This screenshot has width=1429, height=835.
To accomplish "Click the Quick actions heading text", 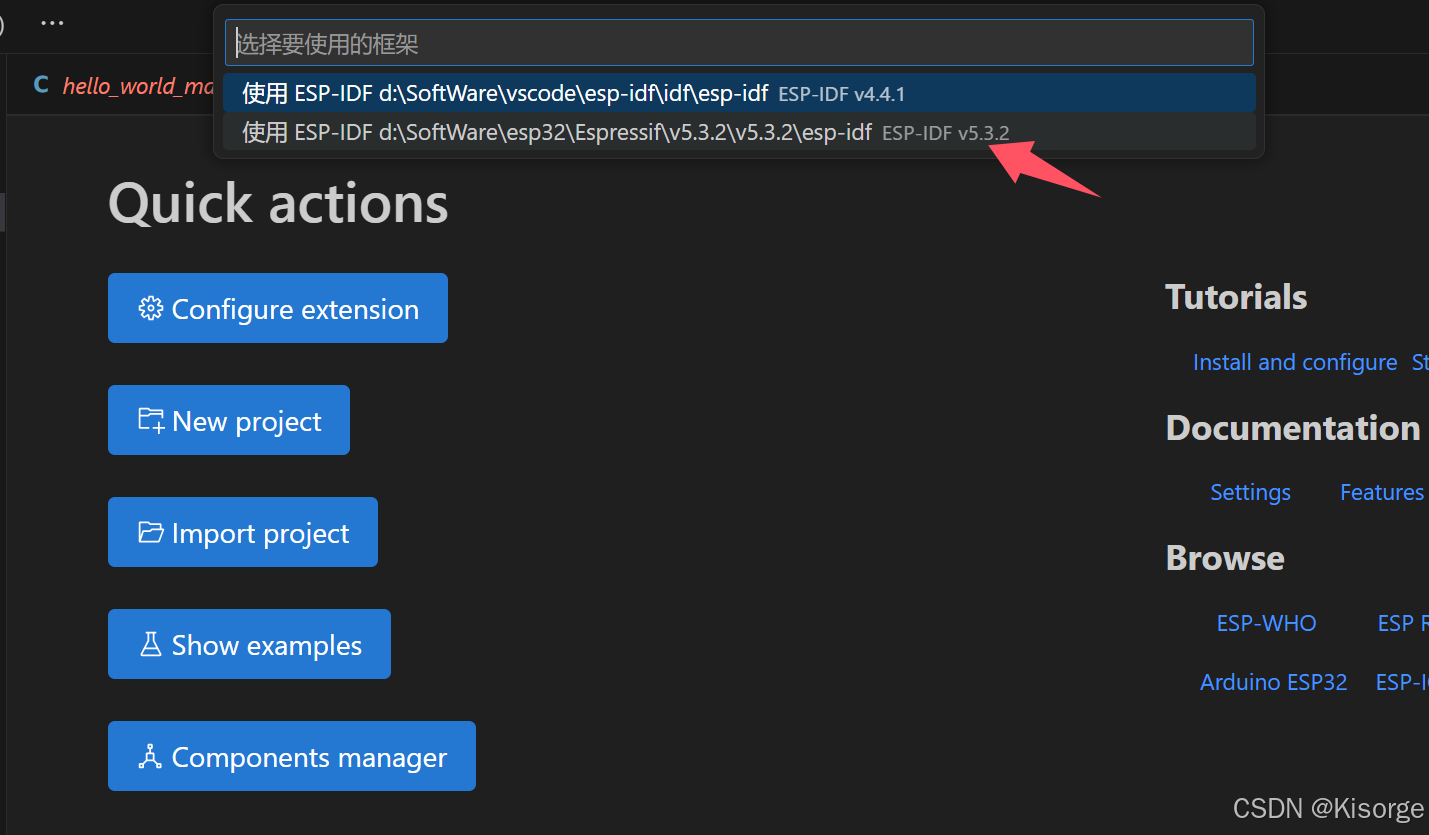I will [x=278, y=203].
